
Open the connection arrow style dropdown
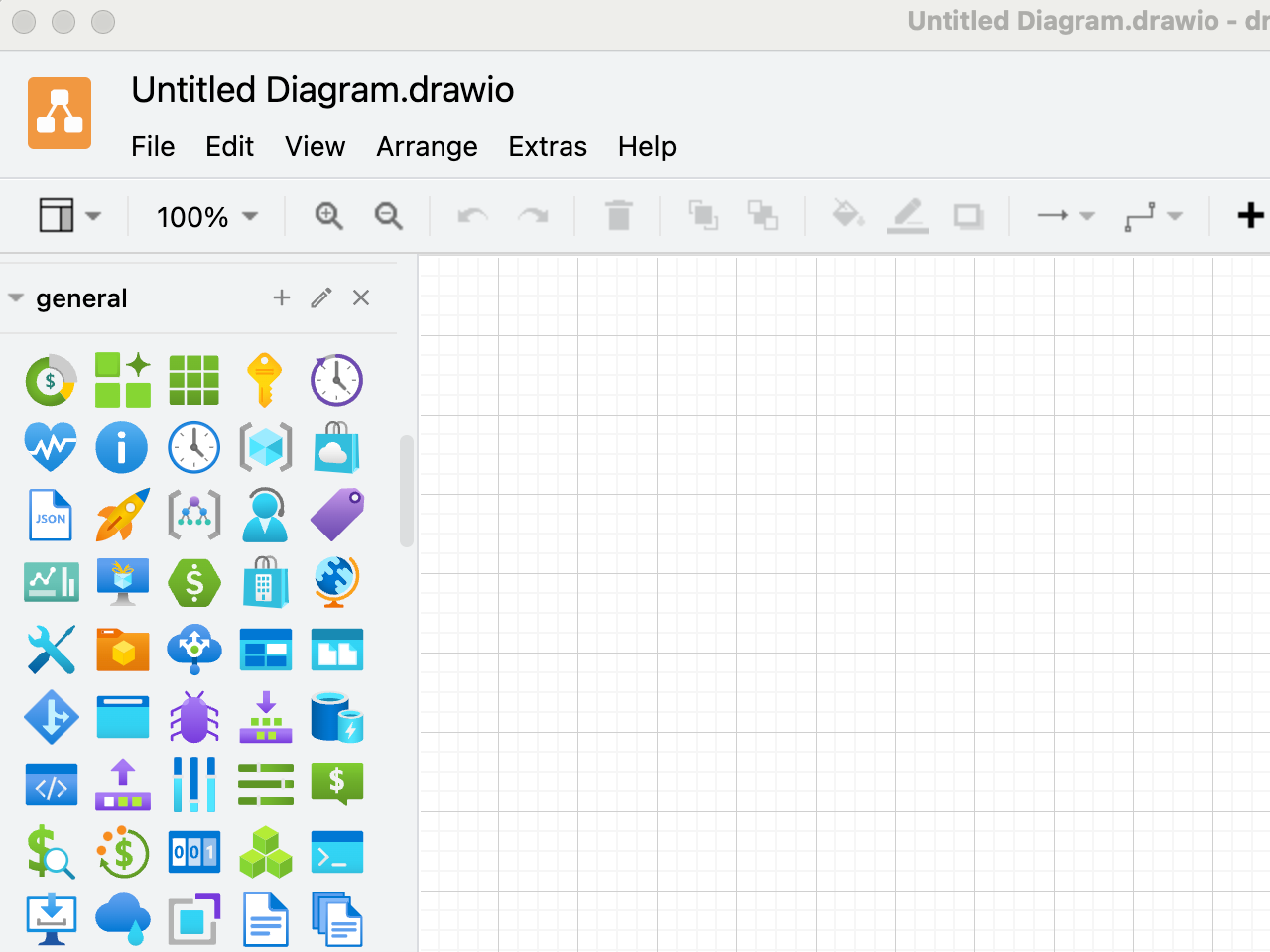click(x=1065, y=215)
